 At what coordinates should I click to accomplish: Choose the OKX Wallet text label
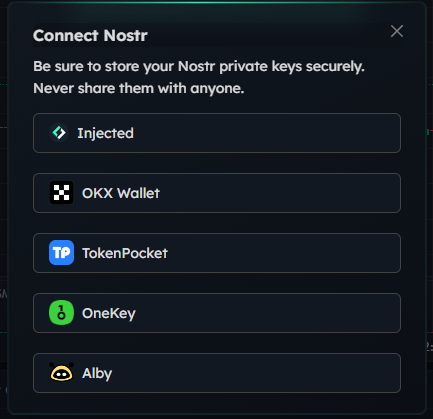click(x=121, y=193)
